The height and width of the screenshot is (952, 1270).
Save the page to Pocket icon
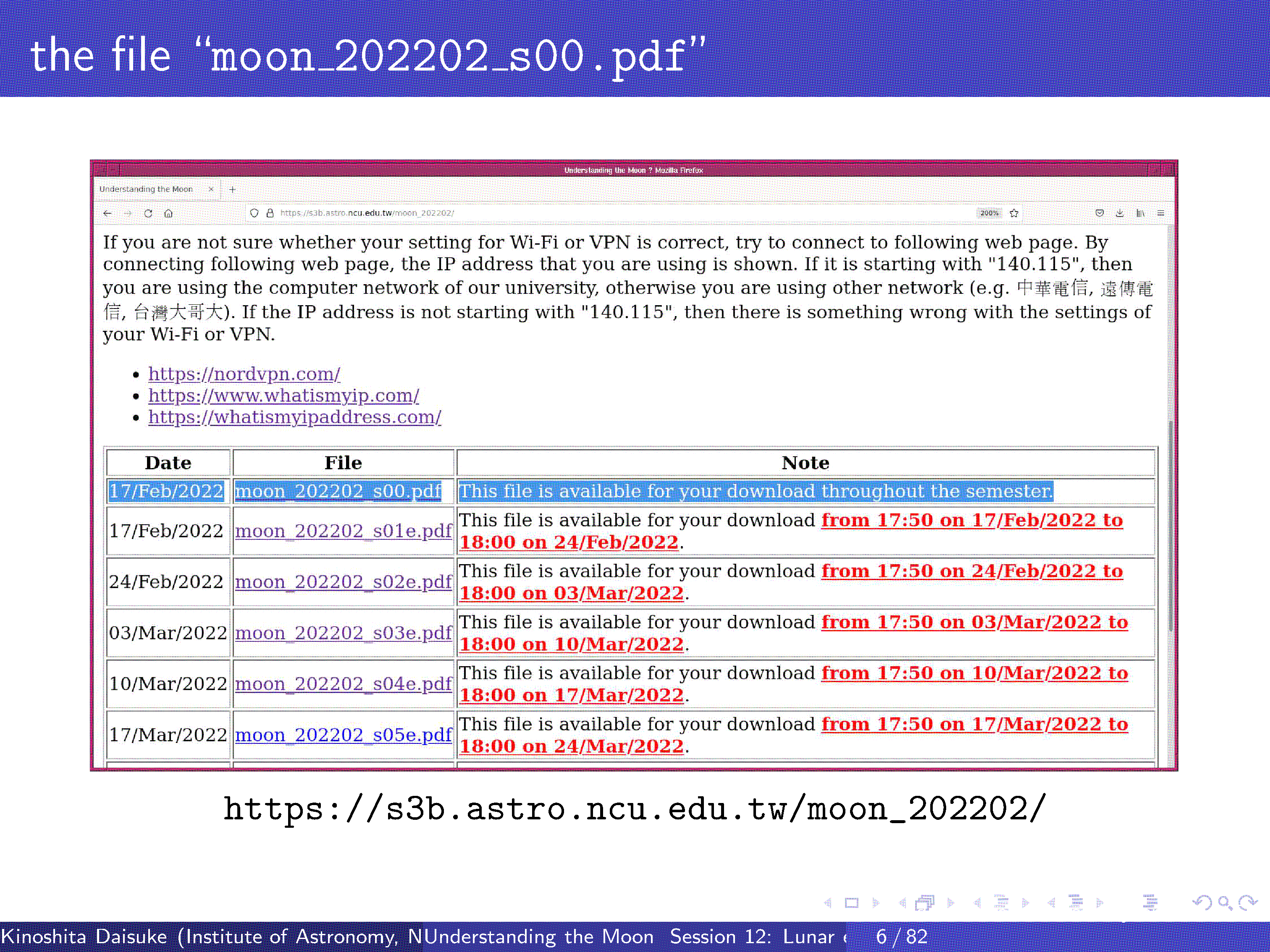tap(1099, 213)
